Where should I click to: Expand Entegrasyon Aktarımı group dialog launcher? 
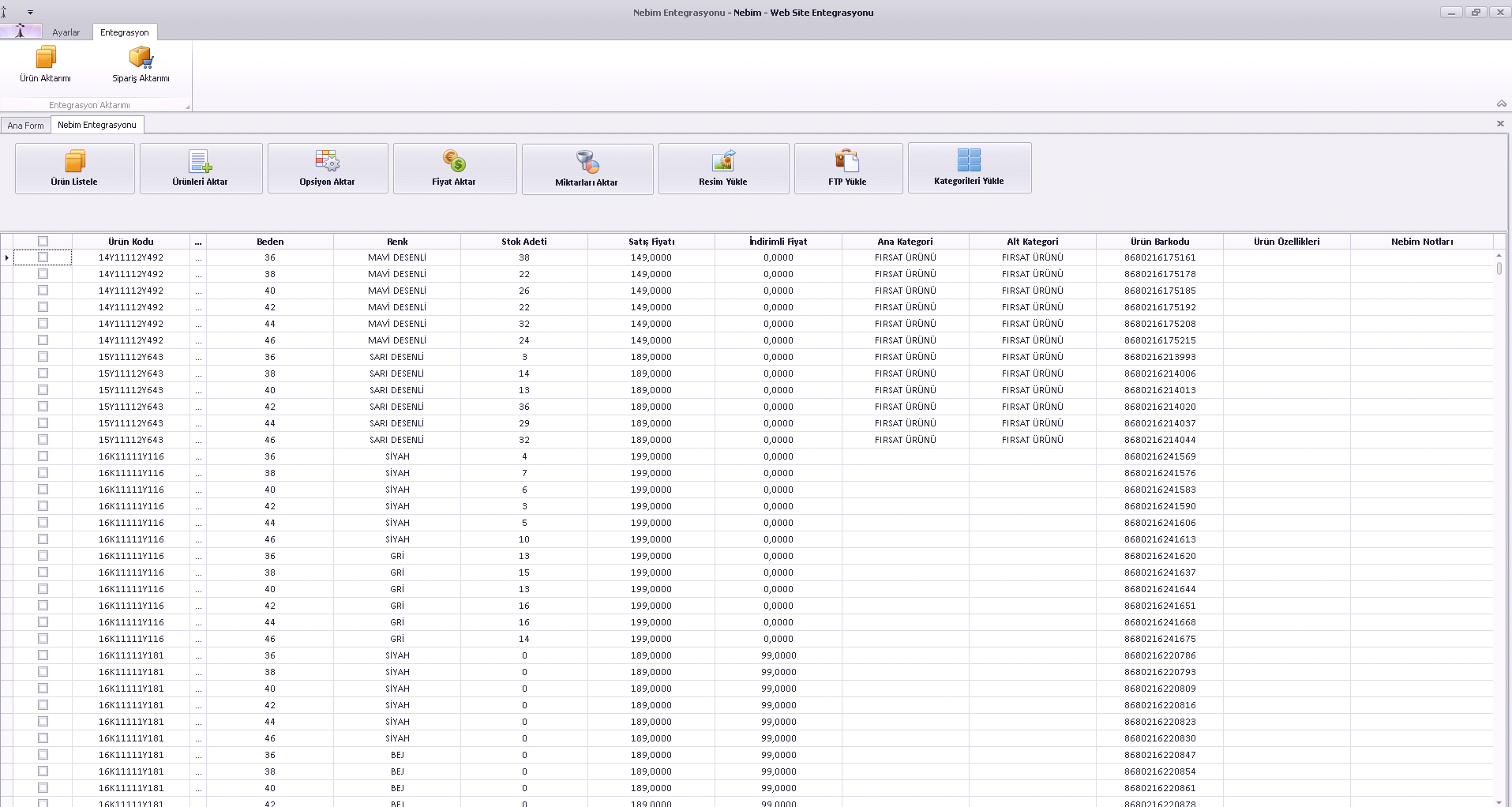point(187,107)
